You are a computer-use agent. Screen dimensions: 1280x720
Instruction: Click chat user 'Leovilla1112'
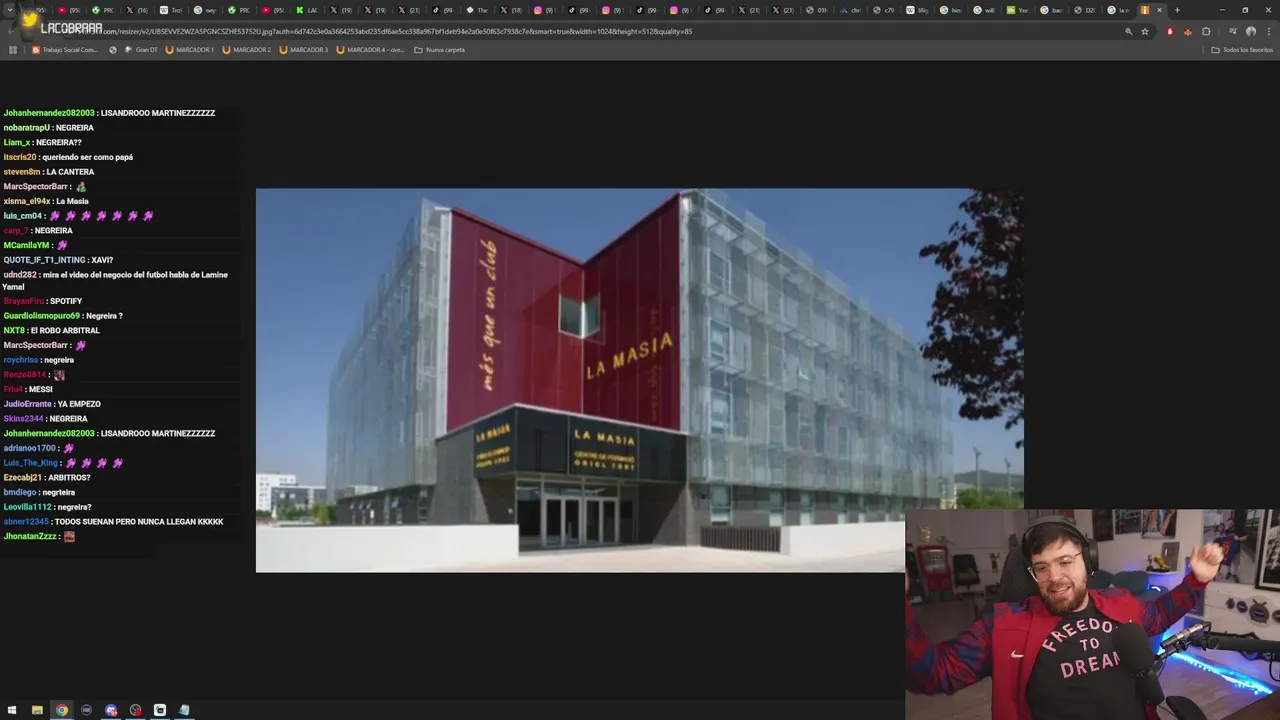(27, 507)
